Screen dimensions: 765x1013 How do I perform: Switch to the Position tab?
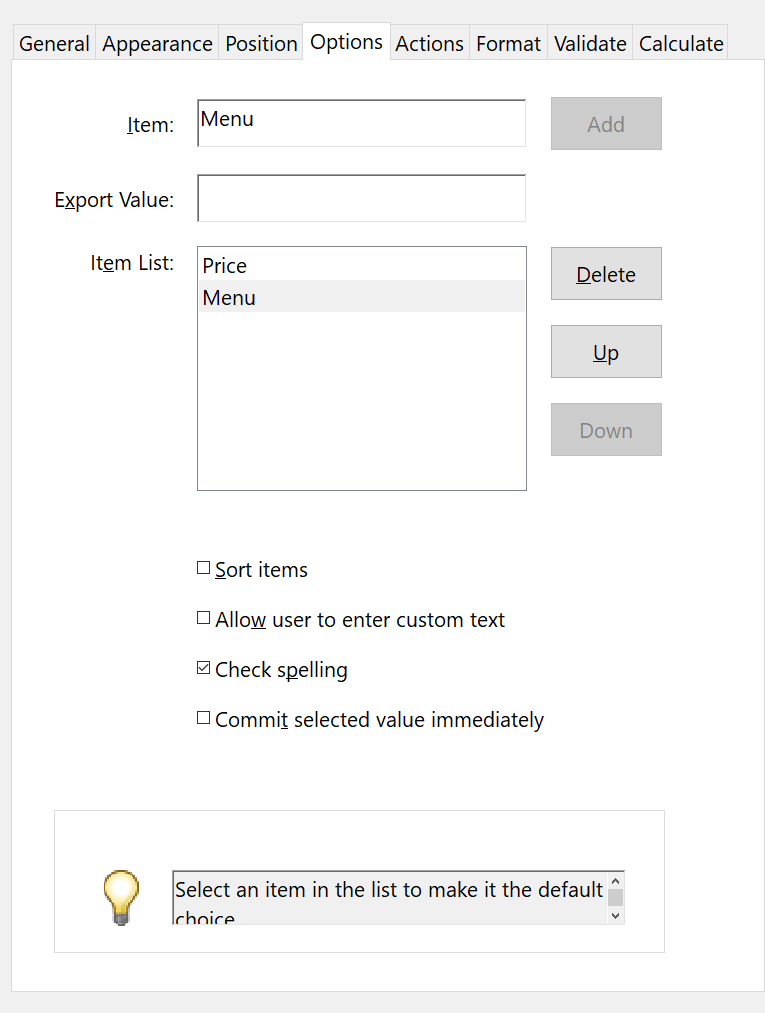[x=260, y=43]
